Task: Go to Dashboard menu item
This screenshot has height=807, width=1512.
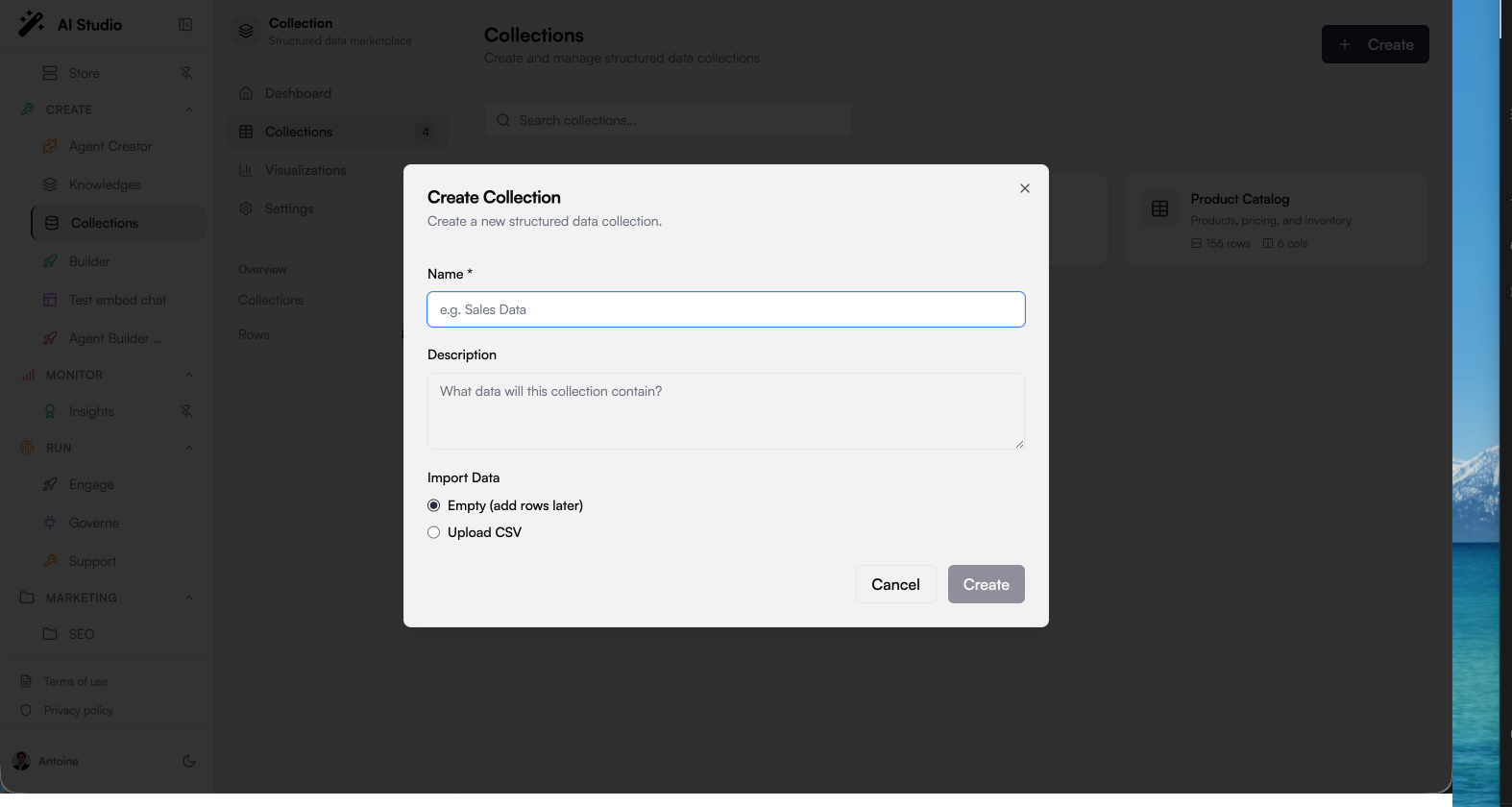Action: pos(338,93)
